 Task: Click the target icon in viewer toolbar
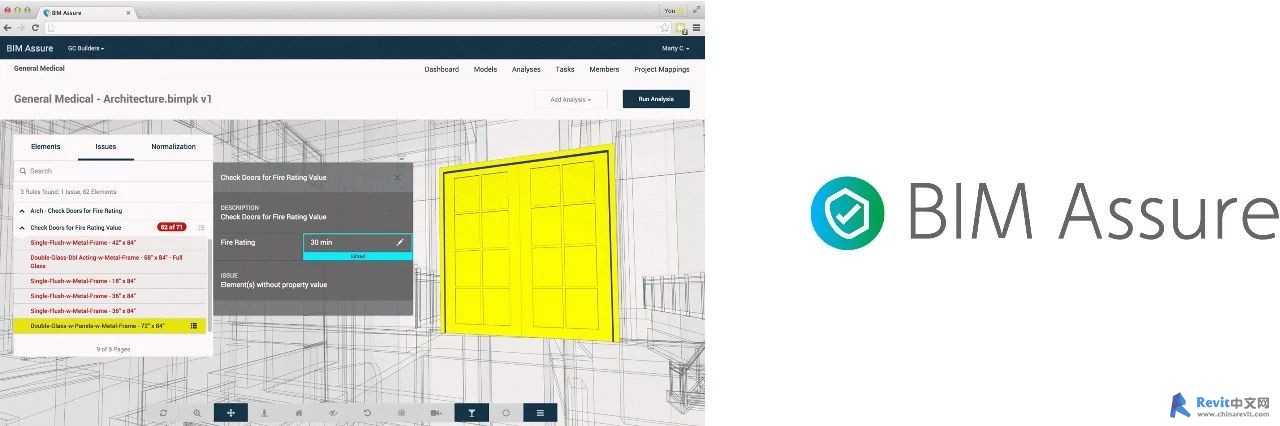tap(401, 412)
